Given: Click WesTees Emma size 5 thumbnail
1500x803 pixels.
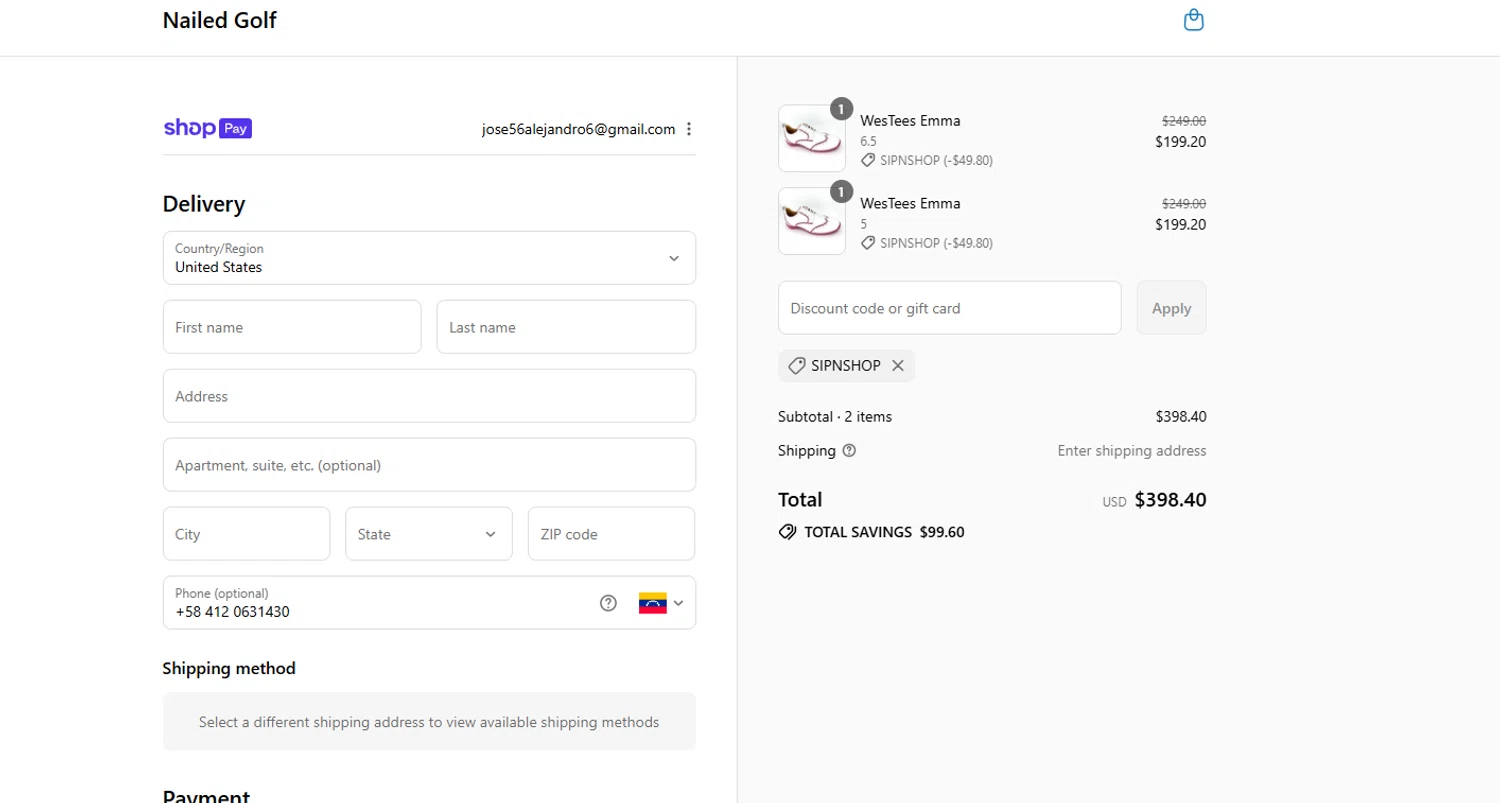Looking at the screenshot, I should coord(812,221).
